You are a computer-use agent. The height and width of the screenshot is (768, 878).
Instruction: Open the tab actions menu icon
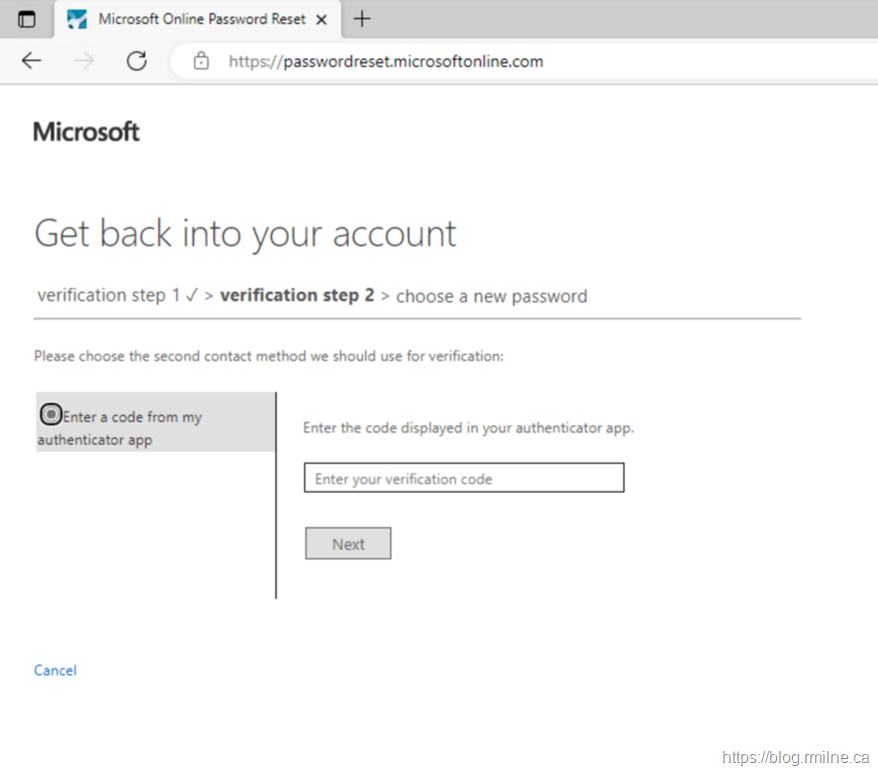[27, 19]
